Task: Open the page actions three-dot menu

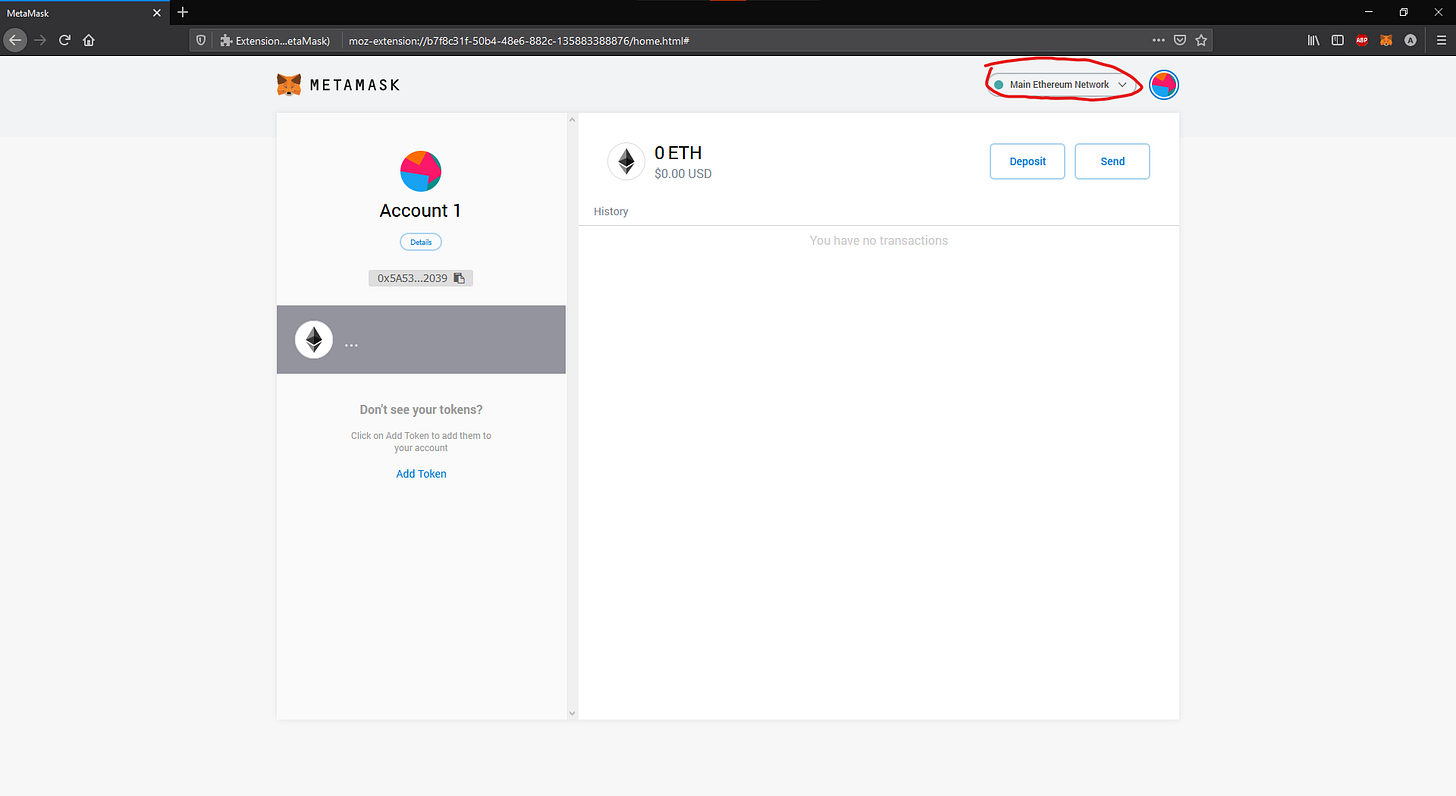Action: click(1158, 41)
